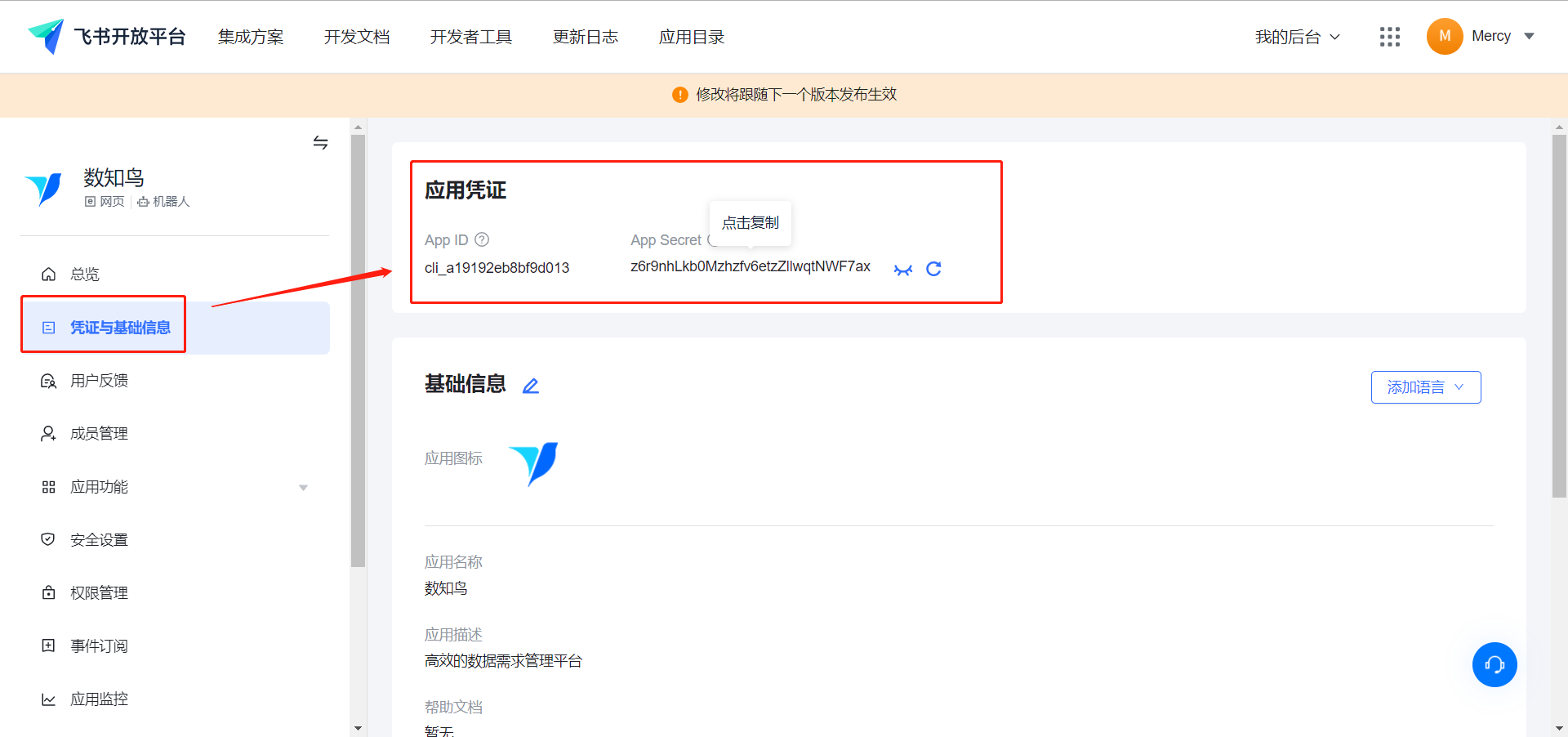The image size is (1568, 737).
Task: Click the 权限管理 lock icon
Action: (49, 592)
